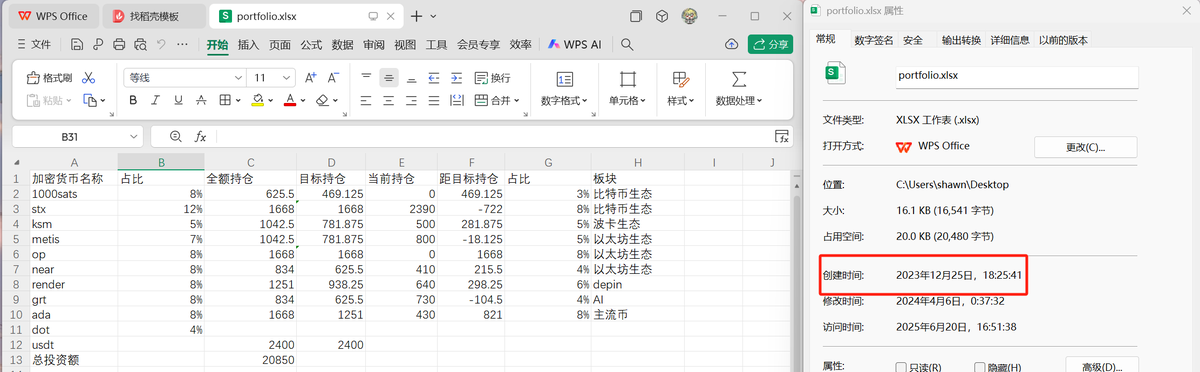
Task: Decrease font size with A- icon
Action: coord(334,78)
